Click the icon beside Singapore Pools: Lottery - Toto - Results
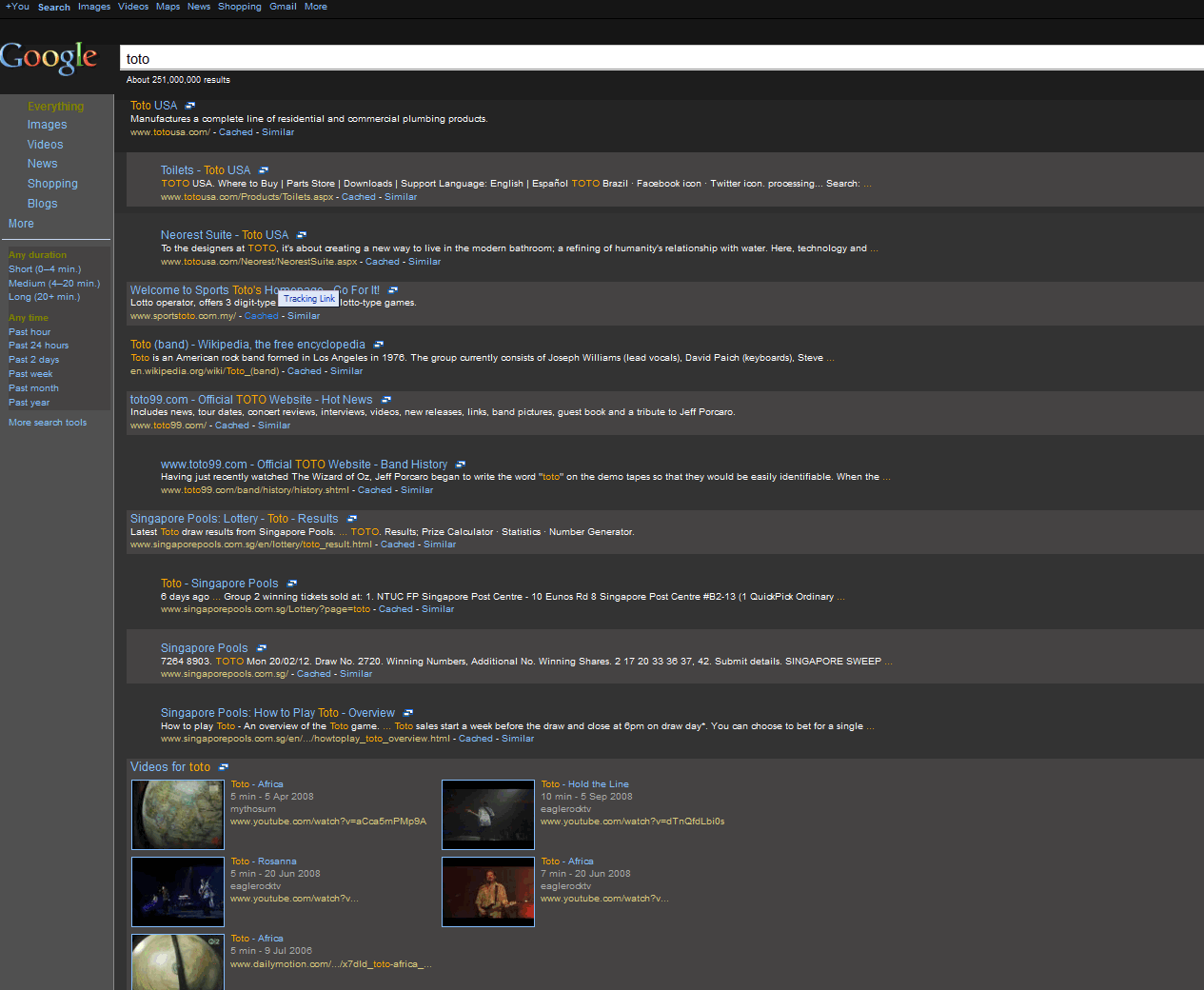This screenshot has height=990, width=1204. coord(351,519)
